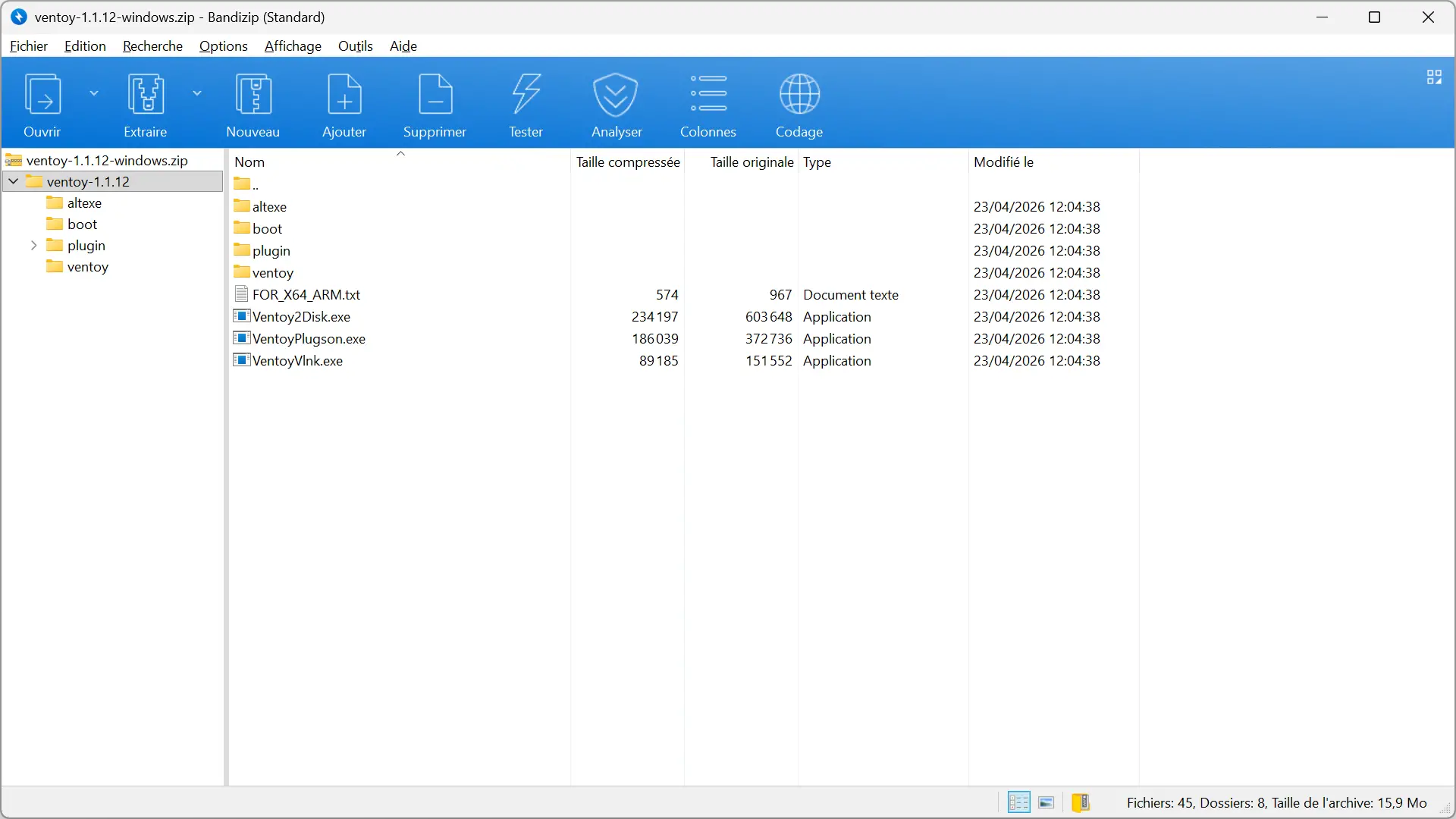
Task: Select plugin folder in the tree
Action: point(86,246)
